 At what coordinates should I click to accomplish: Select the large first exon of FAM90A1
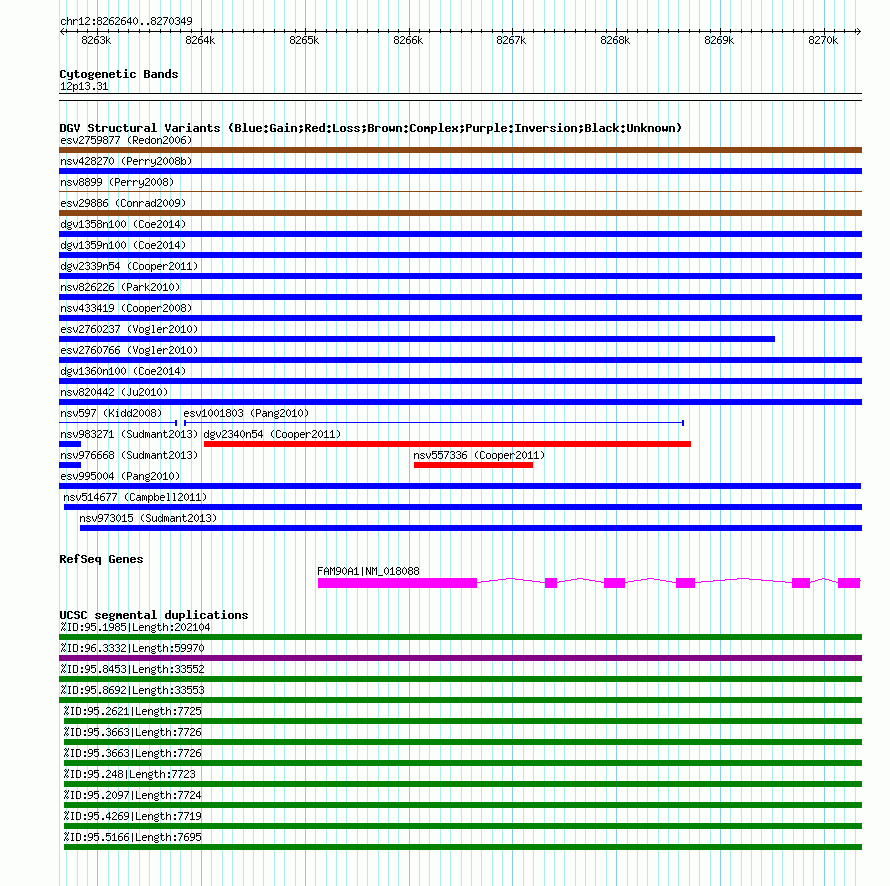[397, 583]
